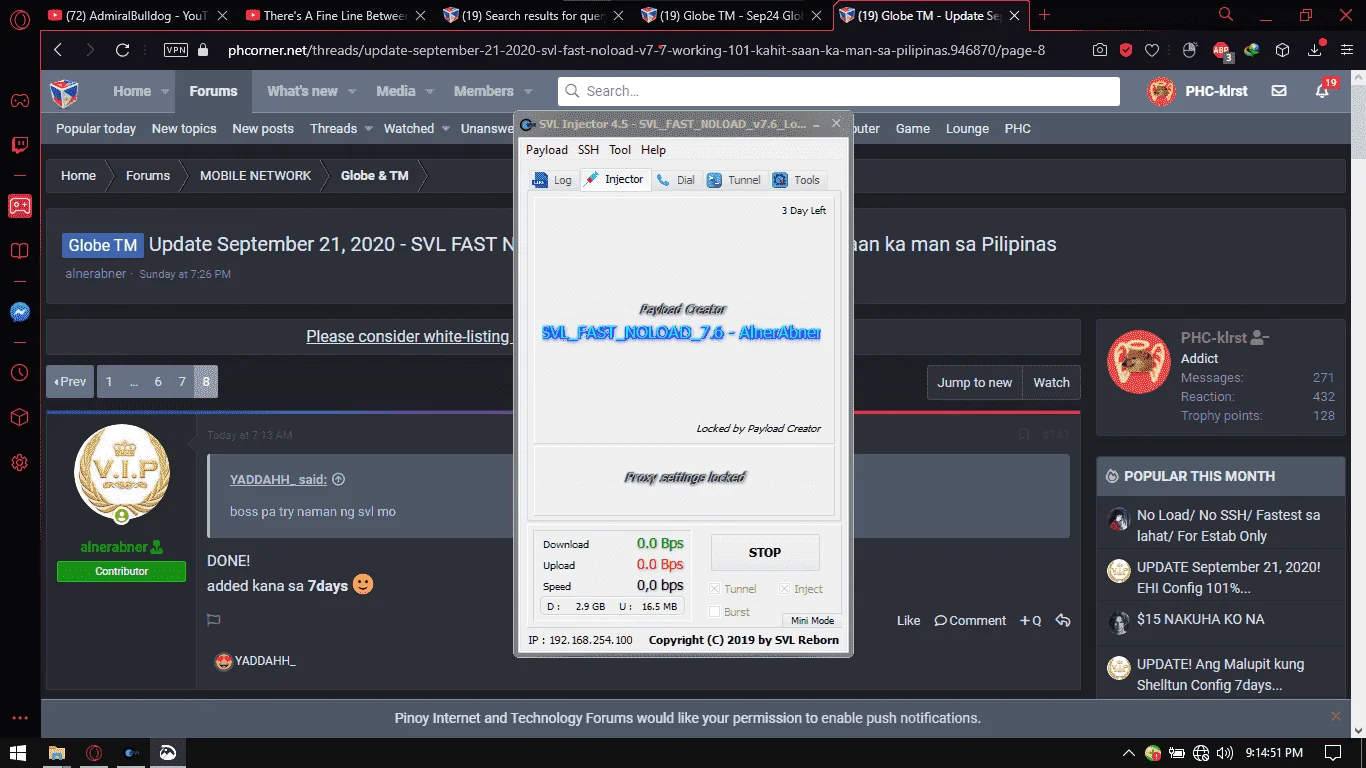Switch to the Log tab
1366x768 pixels.
(x=553, y=180)
